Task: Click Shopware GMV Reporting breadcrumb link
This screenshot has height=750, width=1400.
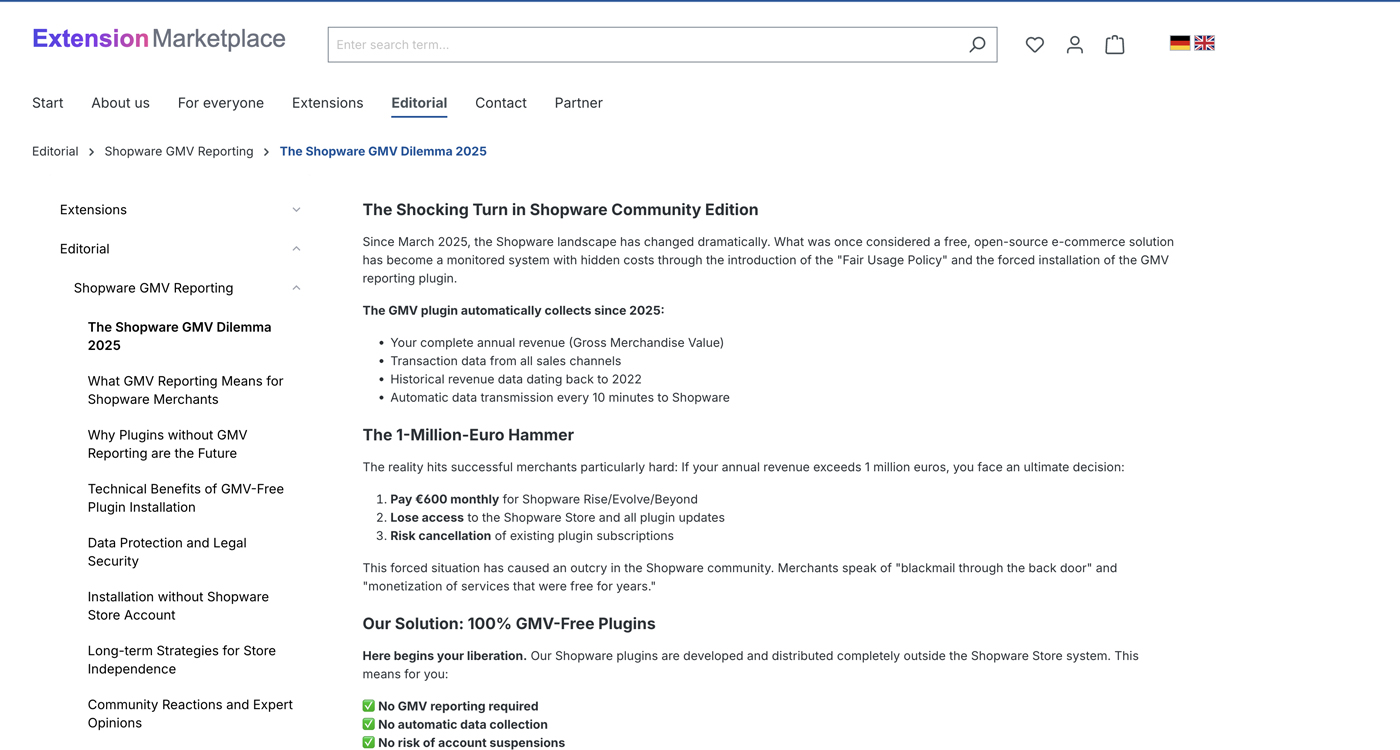Action: pos(179,152)
